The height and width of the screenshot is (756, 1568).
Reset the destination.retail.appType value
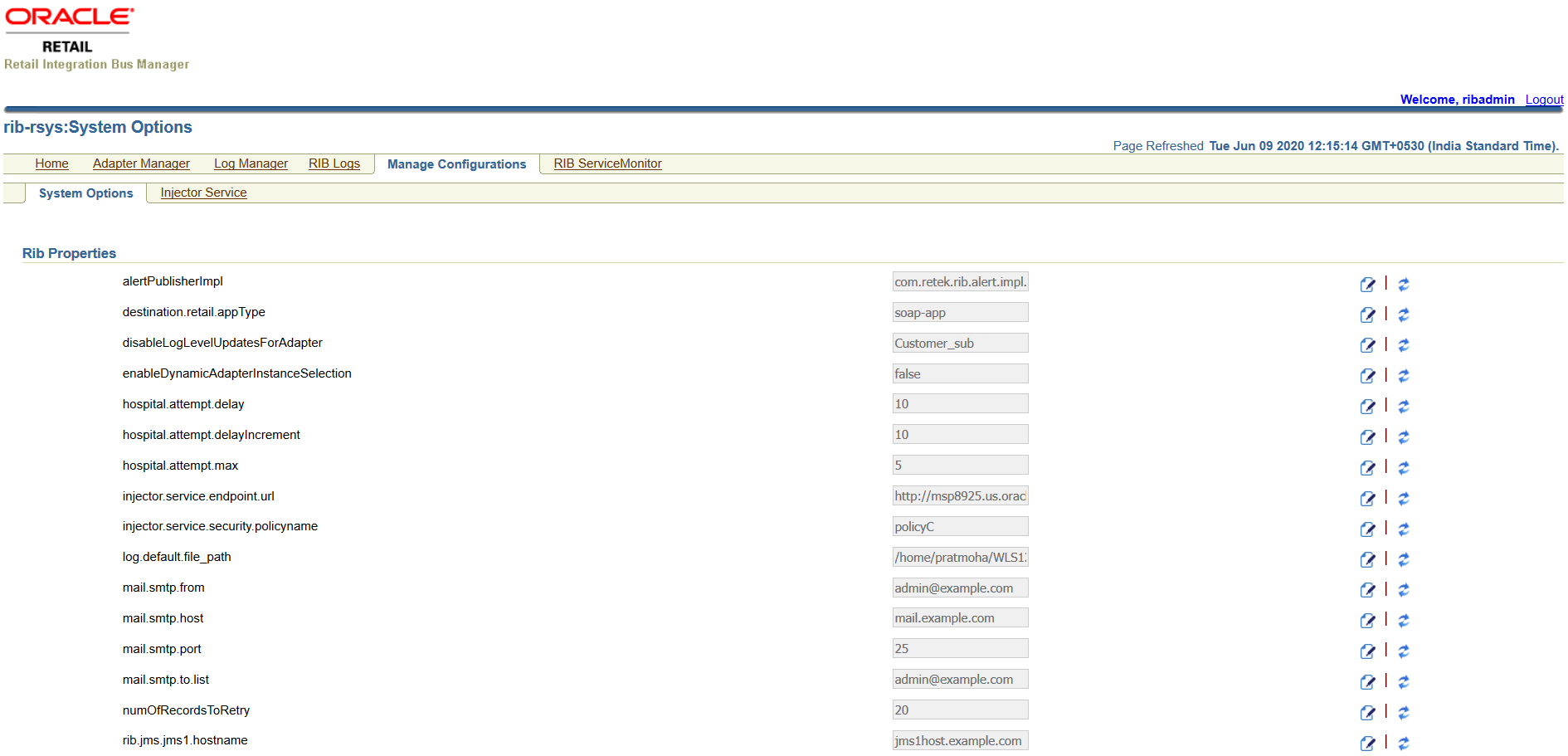(x=1404, y=315)
